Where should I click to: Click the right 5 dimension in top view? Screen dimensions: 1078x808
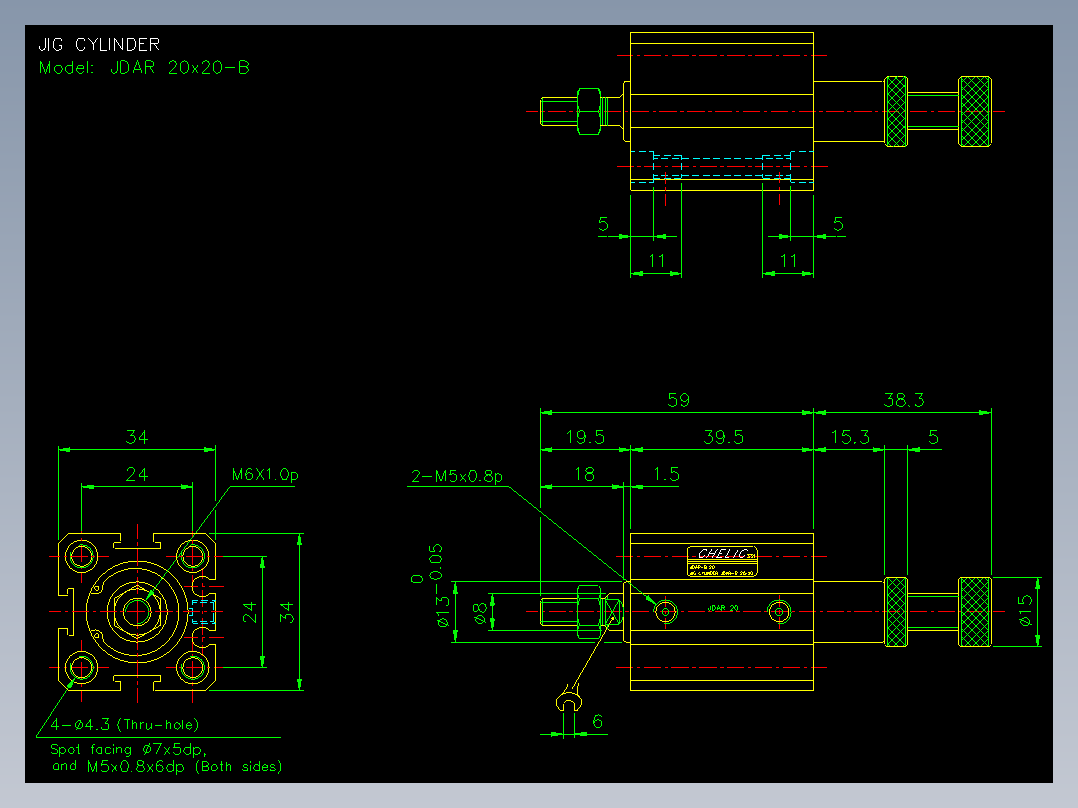[838, 224]
